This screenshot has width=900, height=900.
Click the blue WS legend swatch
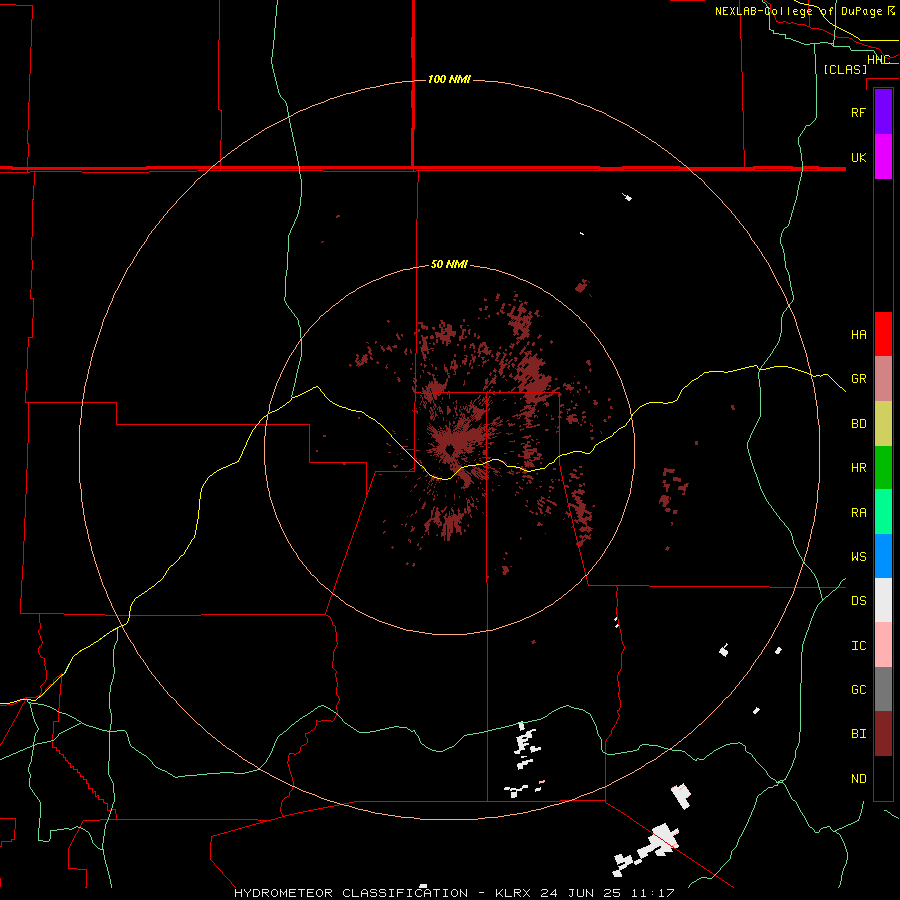883,556
